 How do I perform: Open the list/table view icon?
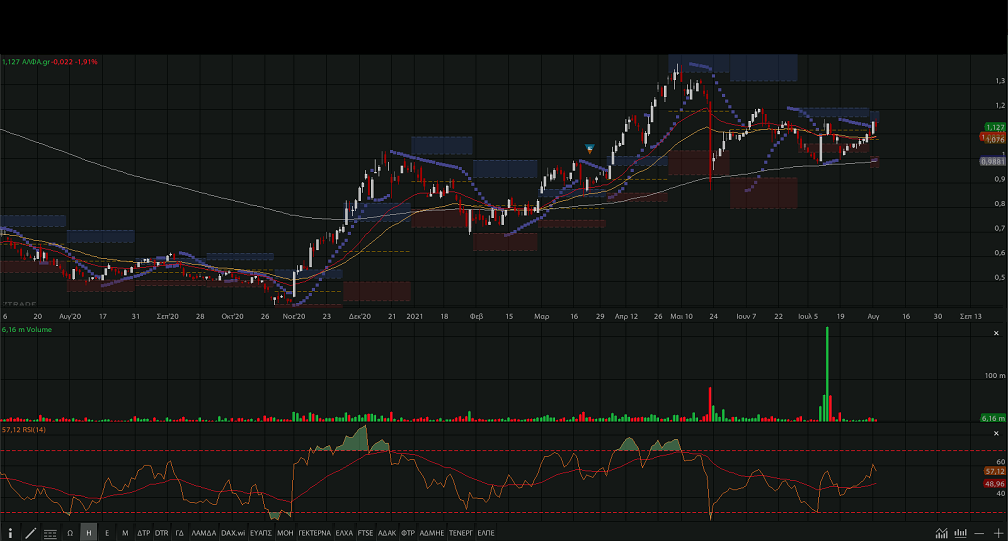[50, 533]
